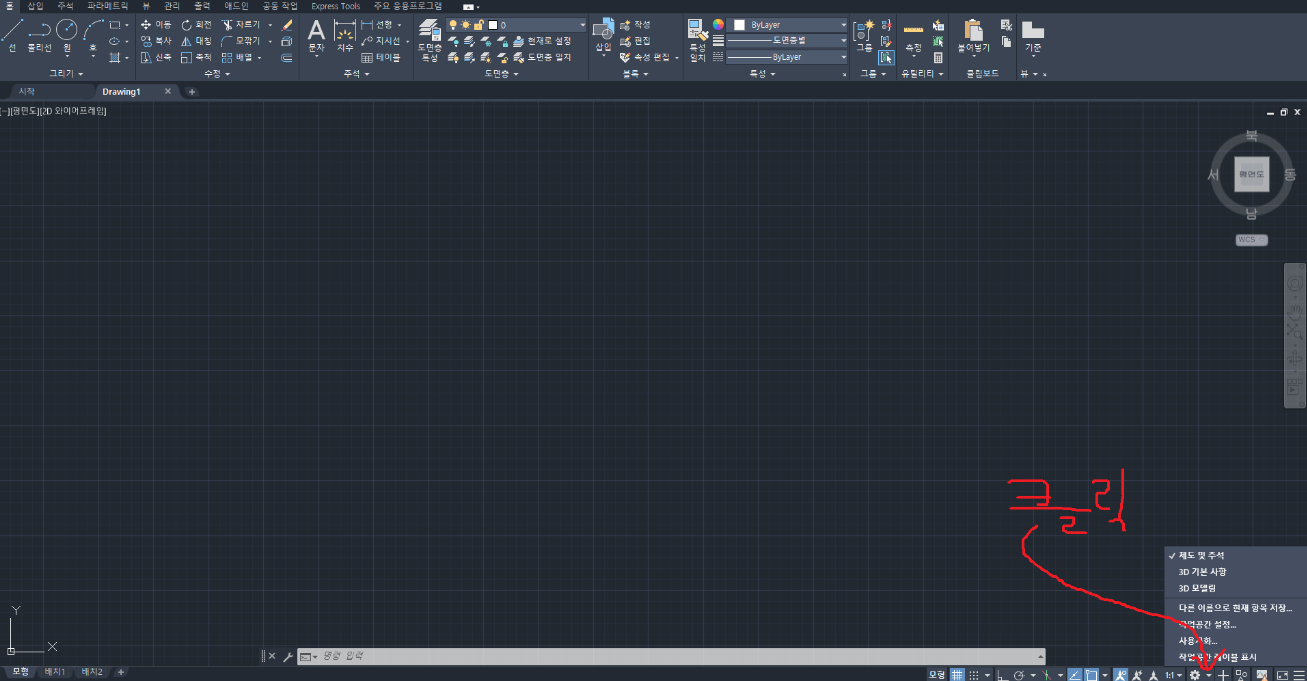
Task: Click the ViewCube top face (평면도)
Action: point(1251,174)
